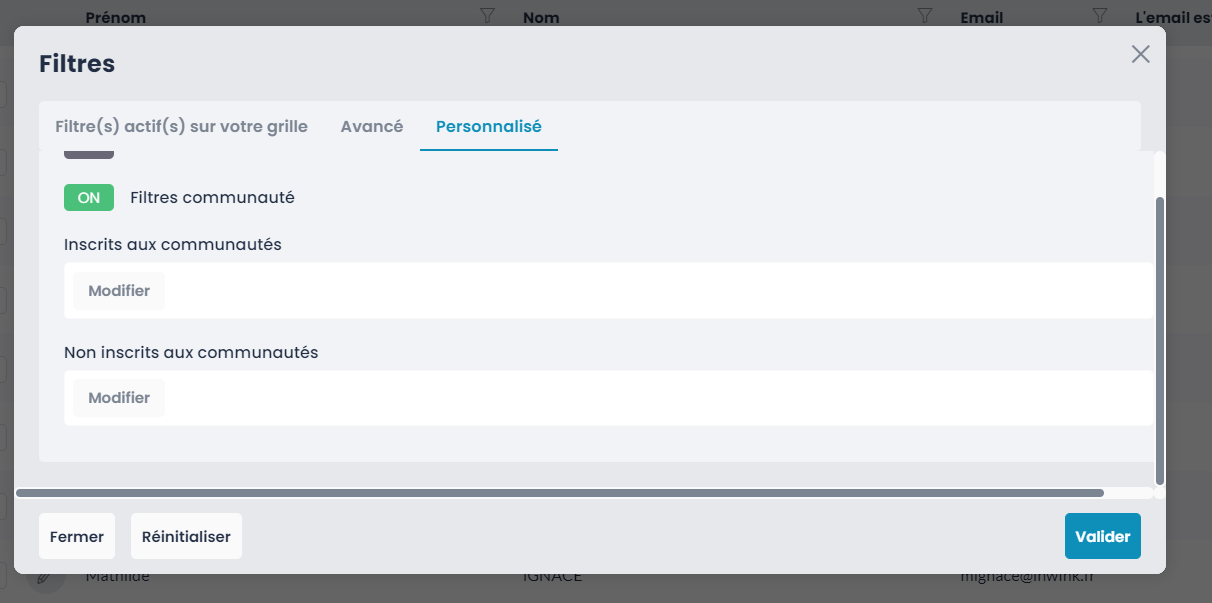Close the Filtres dialog with the X

pos(1140,54)
